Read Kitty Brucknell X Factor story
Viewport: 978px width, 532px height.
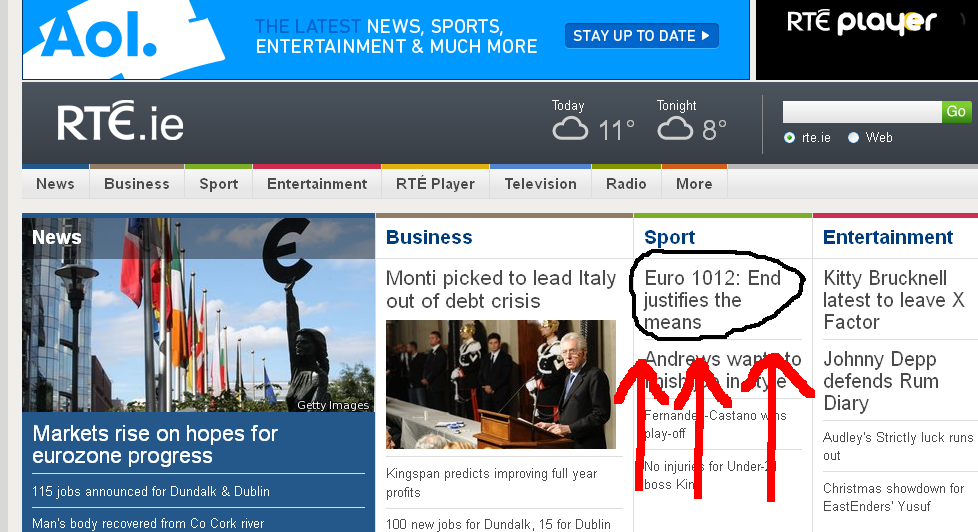[x=893, y=300]
